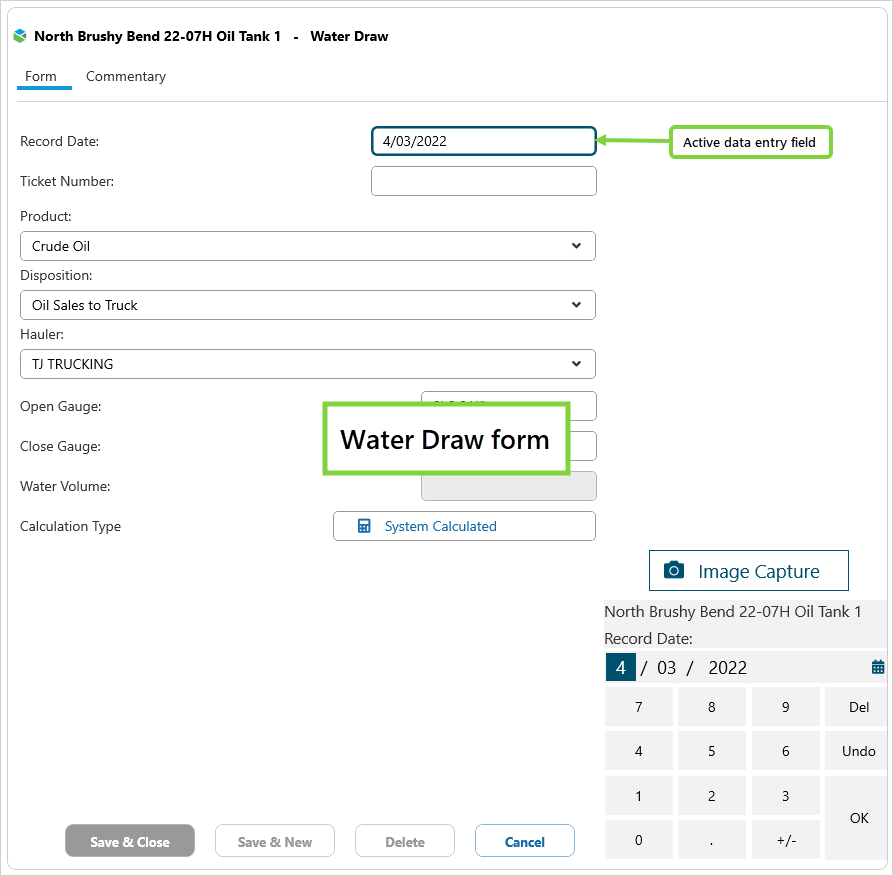The image size is (893, 876).
Task: Click the camera icon for Image Capture
Action: pyautogui.click(x=675, y=571)
